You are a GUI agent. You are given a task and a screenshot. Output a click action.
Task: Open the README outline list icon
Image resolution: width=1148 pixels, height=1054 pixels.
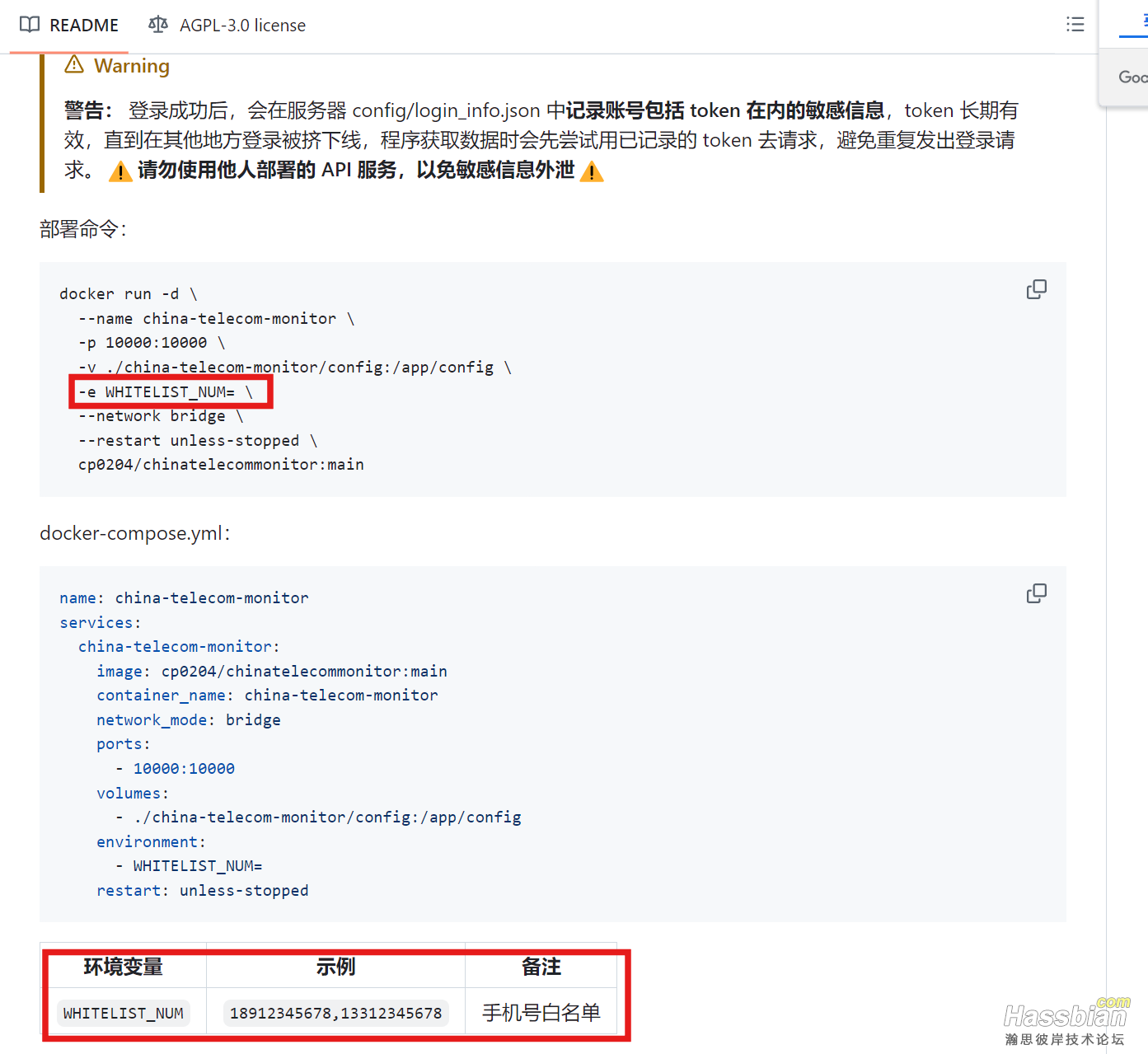coord(1075,25)
